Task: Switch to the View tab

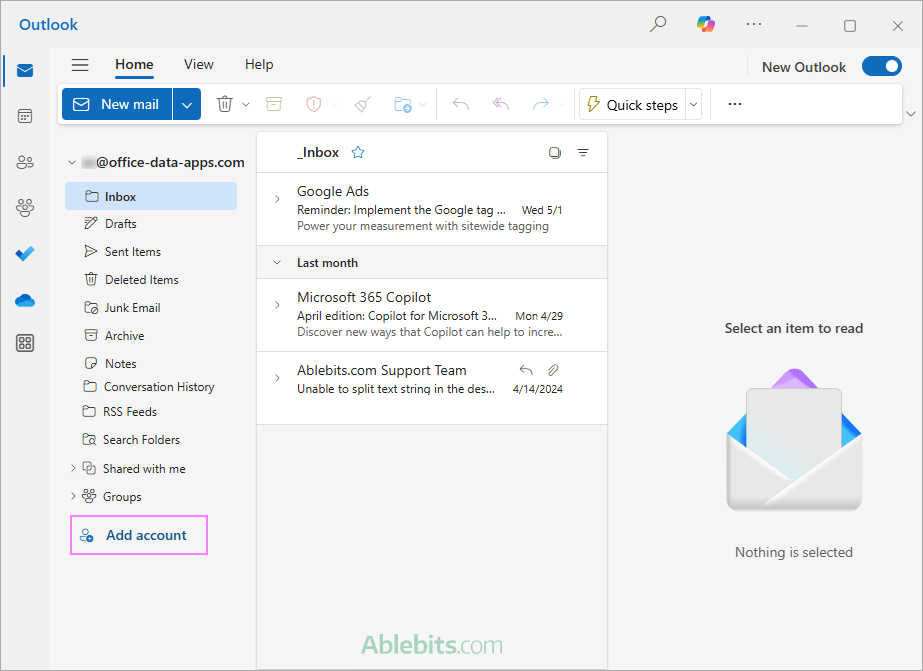Action: coord(198,64)
